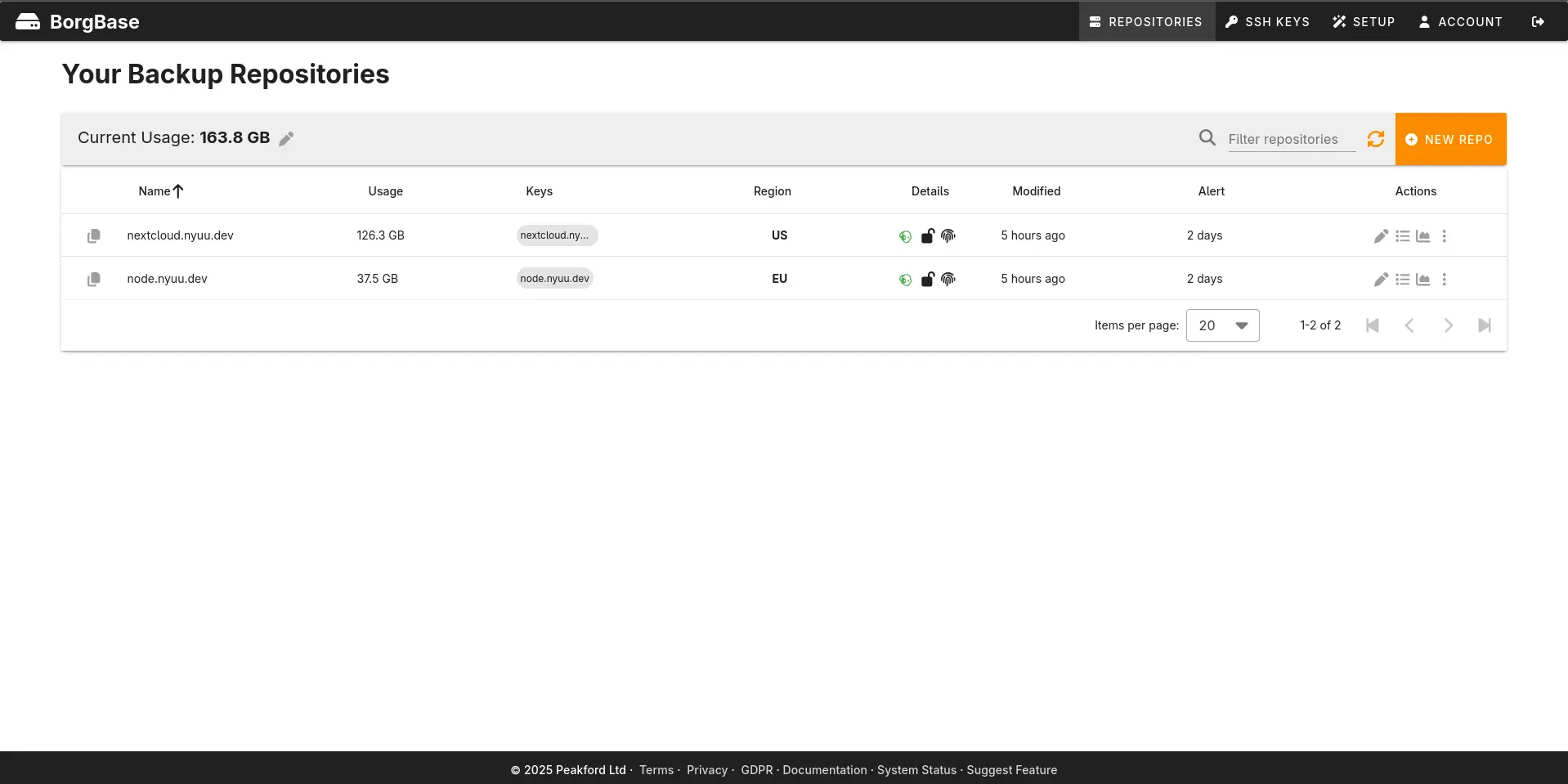Image resolution: width=1568 pixels, height=784 pixels.
Task: Open more actions menu for node.nyuu.dev
Action: 1445,280
